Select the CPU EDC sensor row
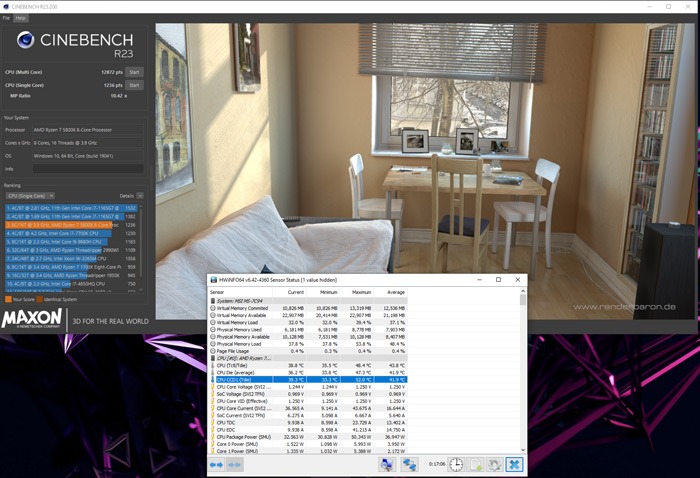 tap(308, 429)
